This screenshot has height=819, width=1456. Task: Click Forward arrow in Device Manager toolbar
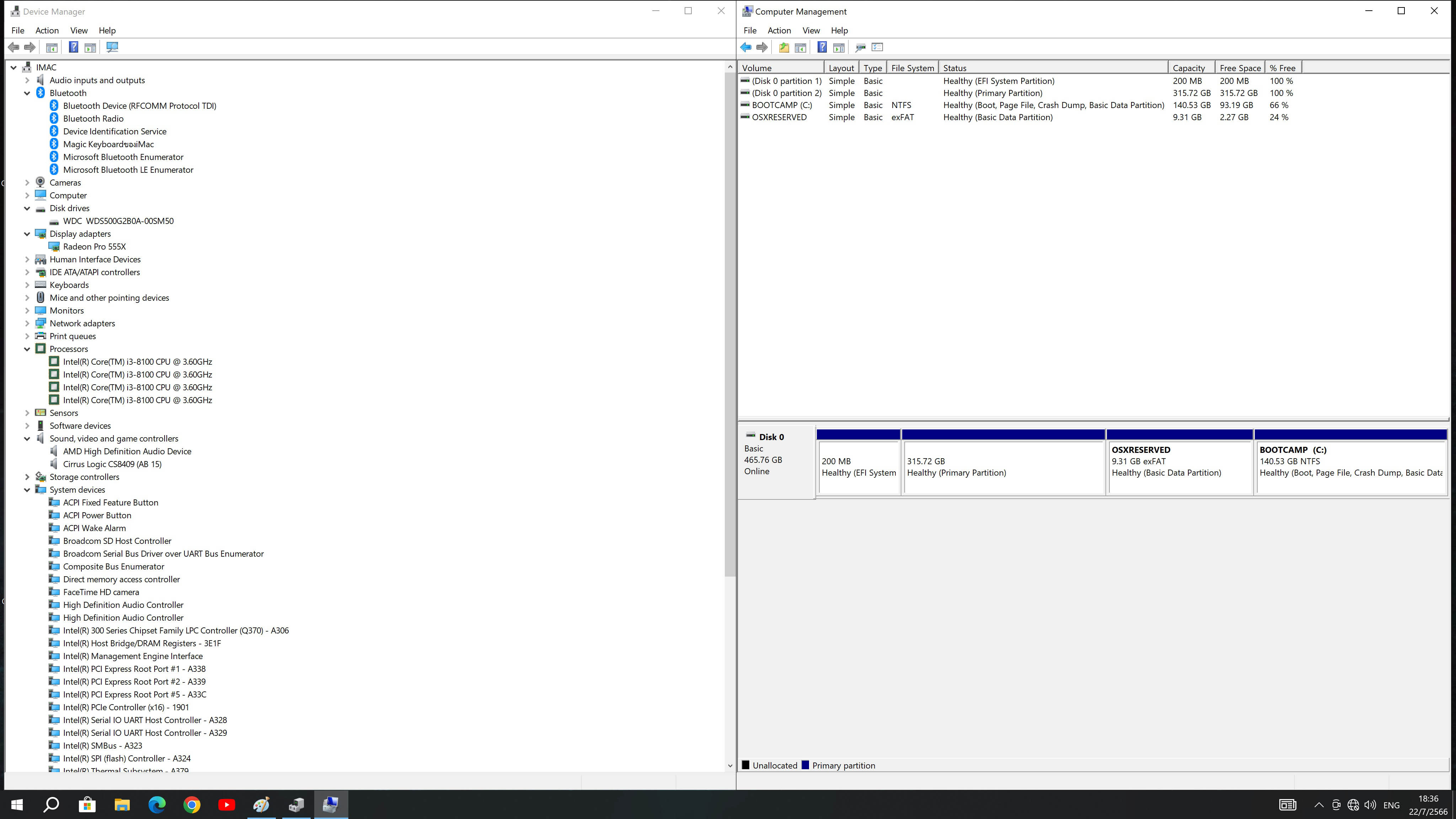[30, 48]
